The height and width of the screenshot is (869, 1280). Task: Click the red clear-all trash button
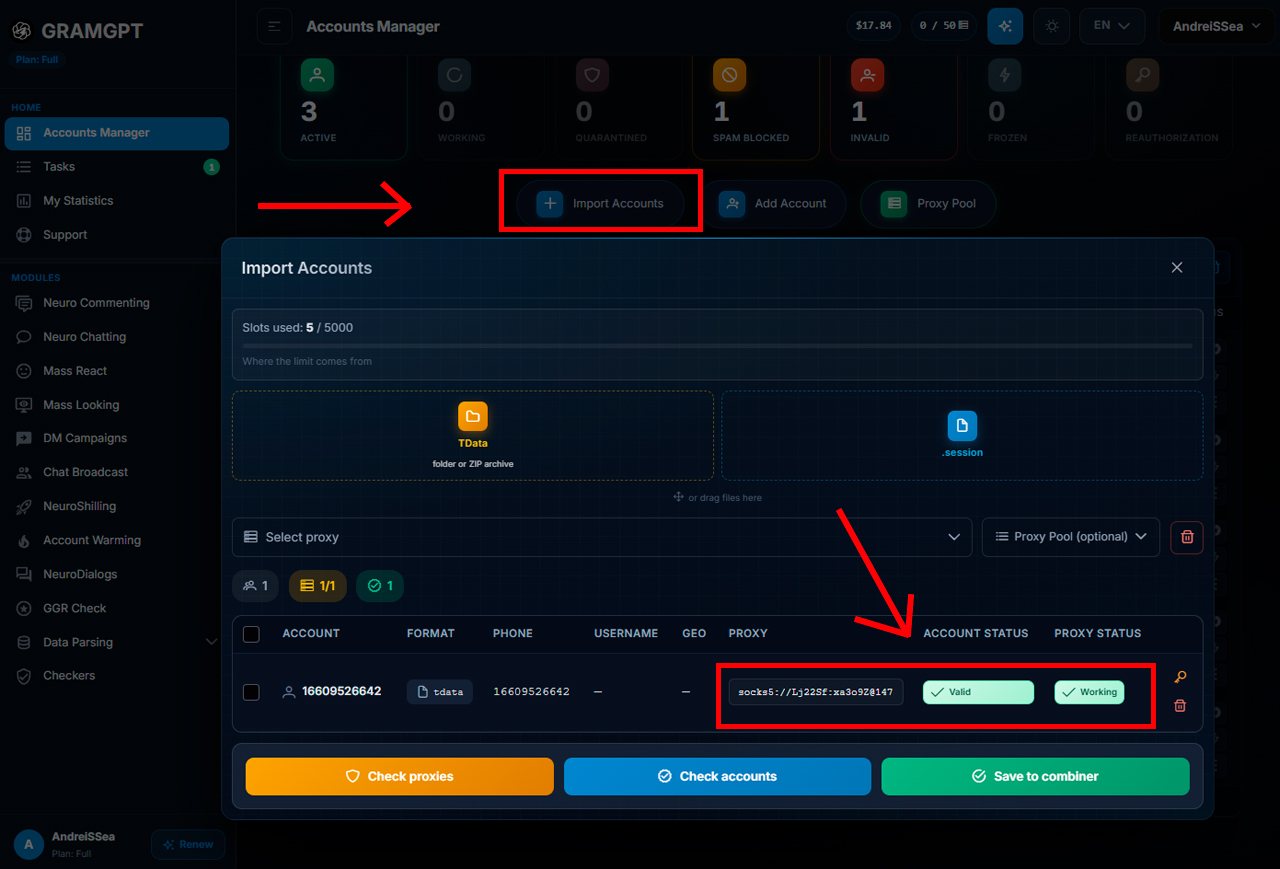click(1187, 537)
